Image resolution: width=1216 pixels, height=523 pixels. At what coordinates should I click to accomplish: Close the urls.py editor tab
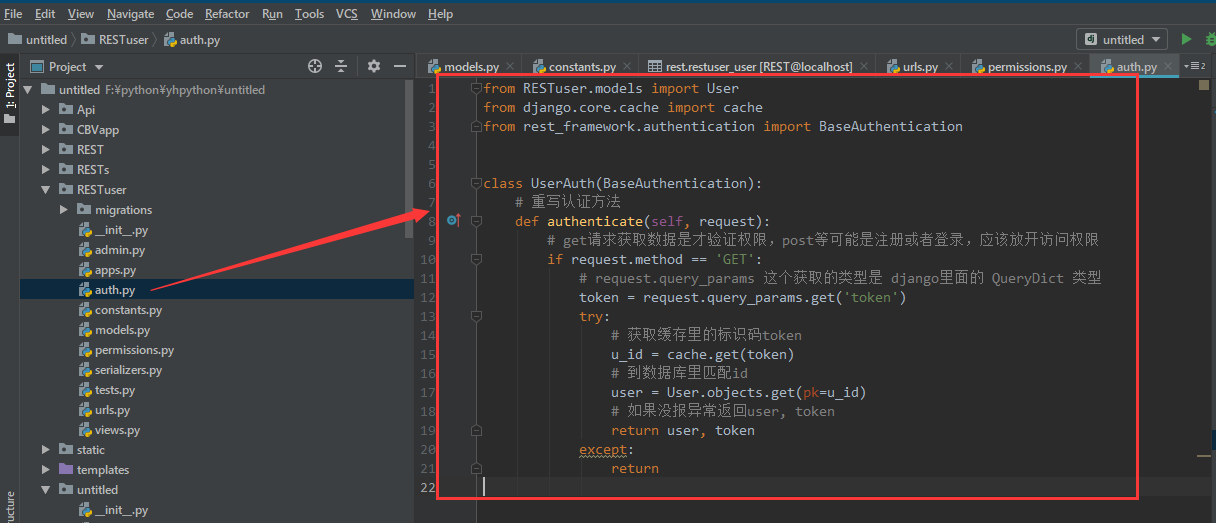[950, 67]
